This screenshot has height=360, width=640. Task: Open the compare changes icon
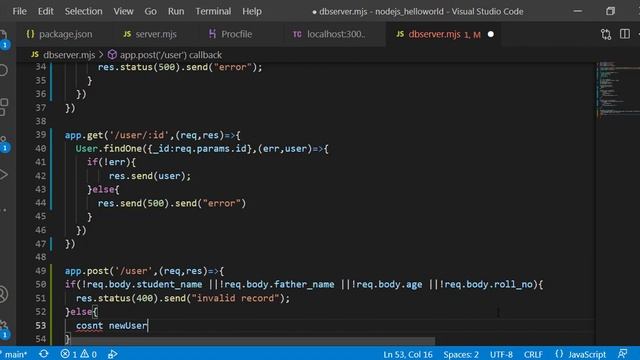click(x=606, y=34)
